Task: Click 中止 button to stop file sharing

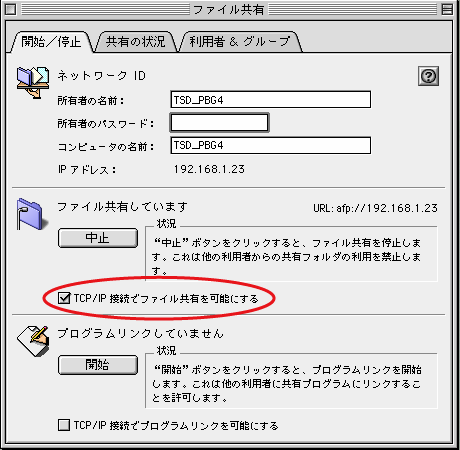Action: [98, 238]
